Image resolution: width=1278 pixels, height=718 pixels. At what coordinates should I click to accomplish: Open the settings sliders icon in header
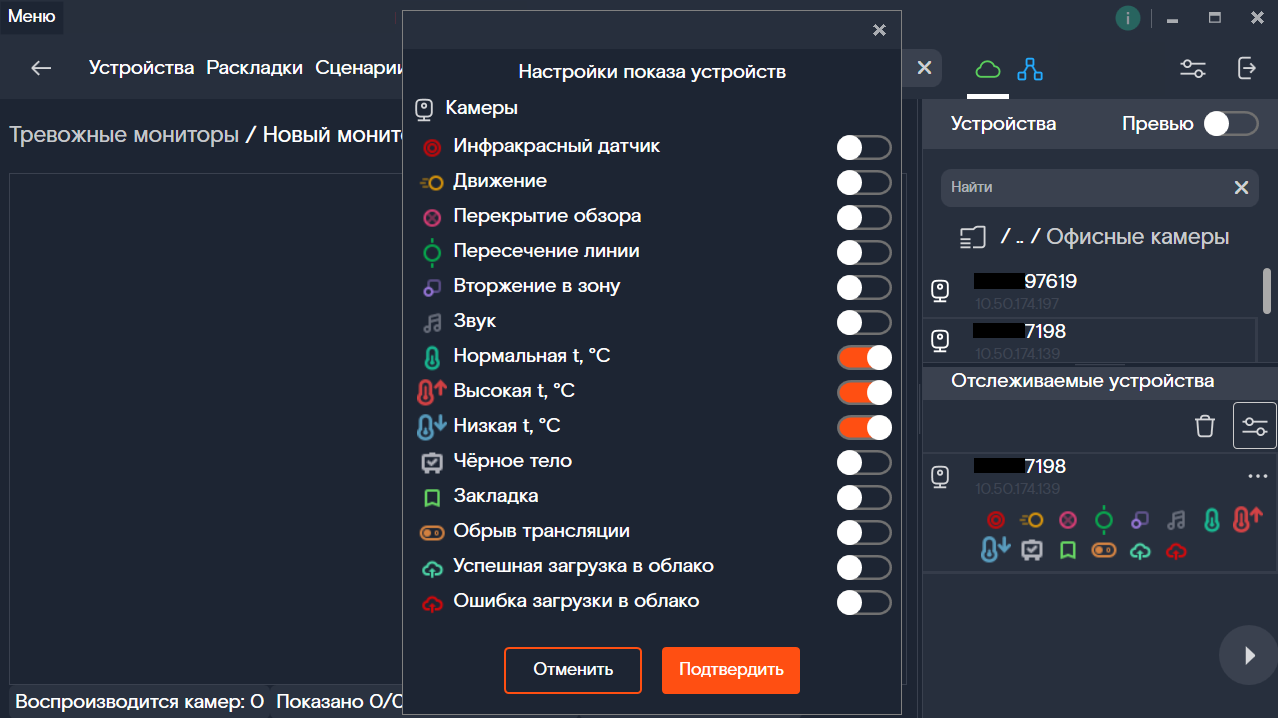[x=1193, y=69]
